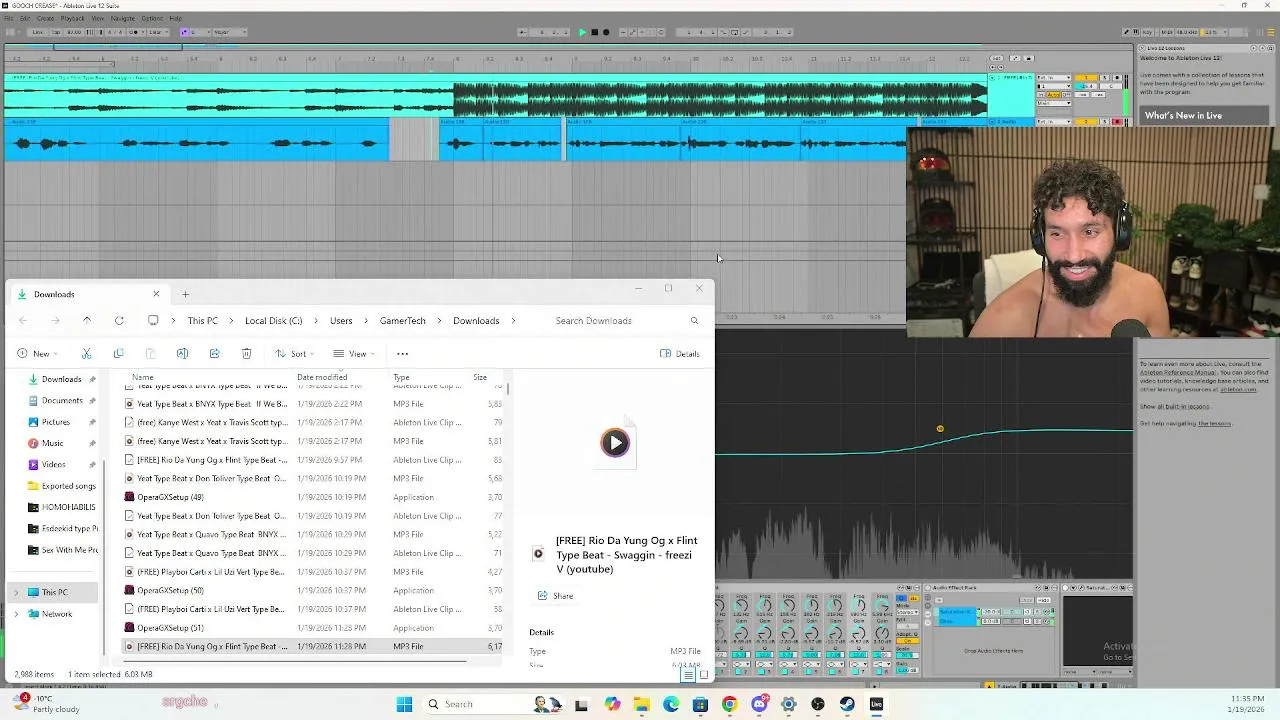Open Ableton Options menu
This screenshot has height=720, width=1280.
152,18
